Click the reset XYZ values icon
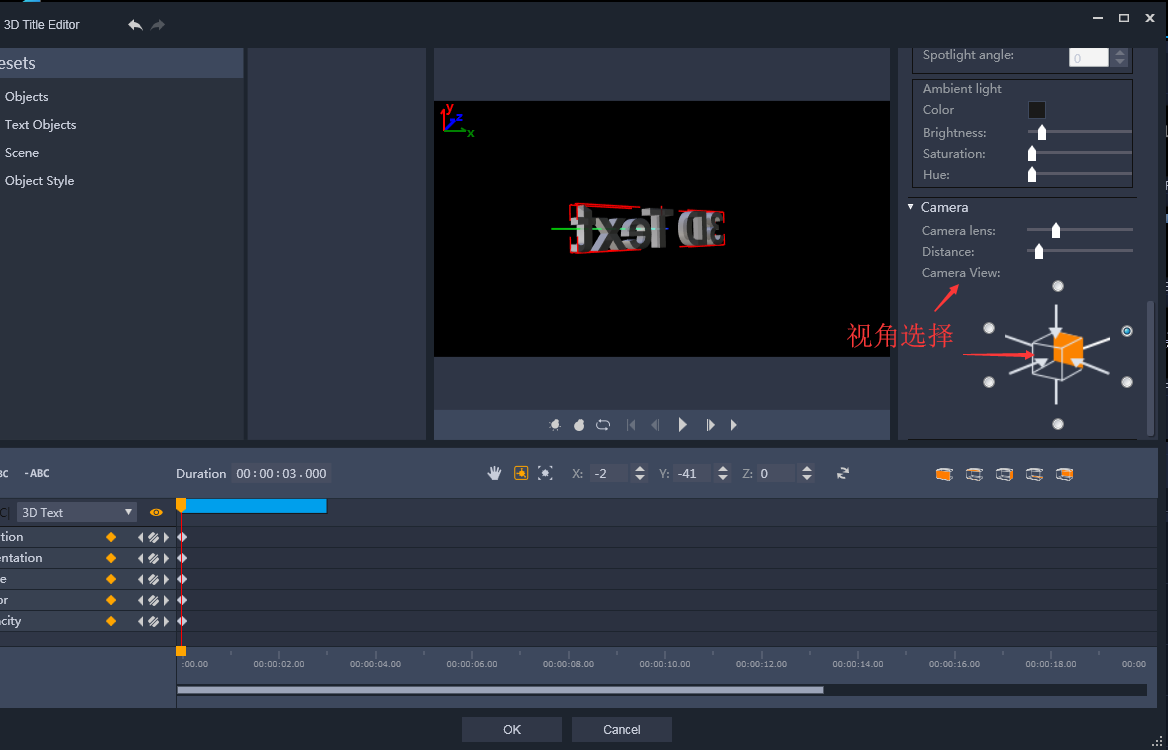Image resolution: width=1168 pixels, height=750 pixels. (843, 474)
